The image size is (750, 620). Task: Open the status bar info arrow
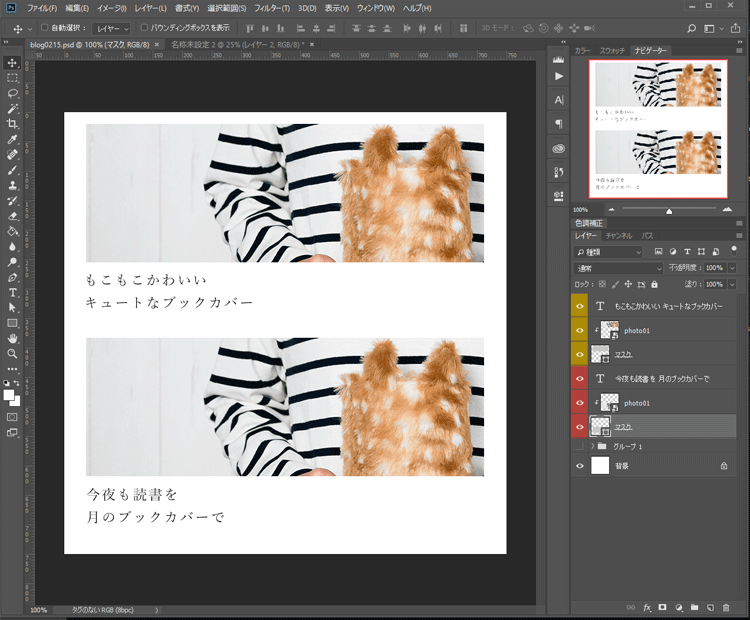point(156,610)
